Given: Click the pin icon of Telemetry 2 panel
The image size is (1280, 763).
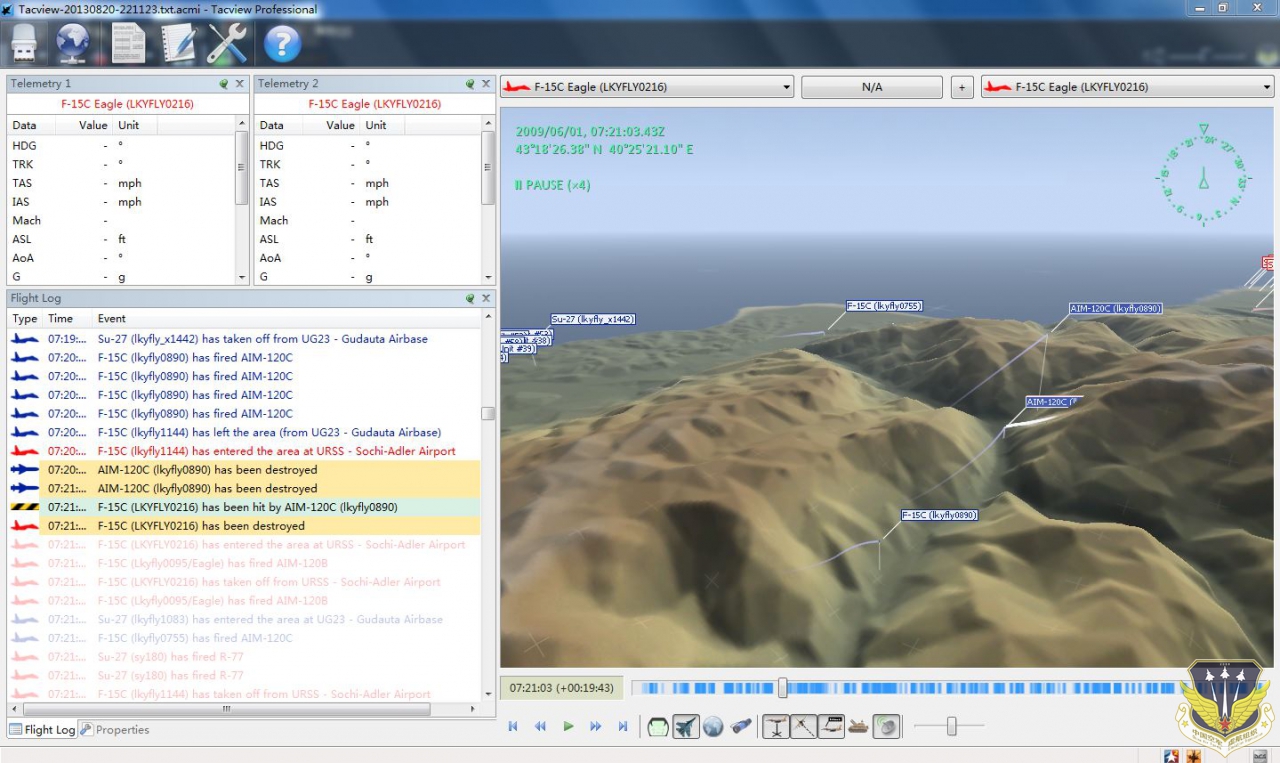Looking at the screenshot, I should [470, 84].
